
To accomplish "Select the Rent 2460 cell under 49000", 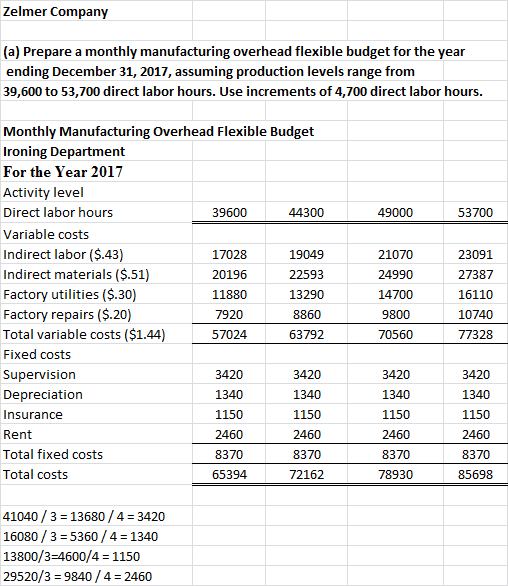I will 395,434.
